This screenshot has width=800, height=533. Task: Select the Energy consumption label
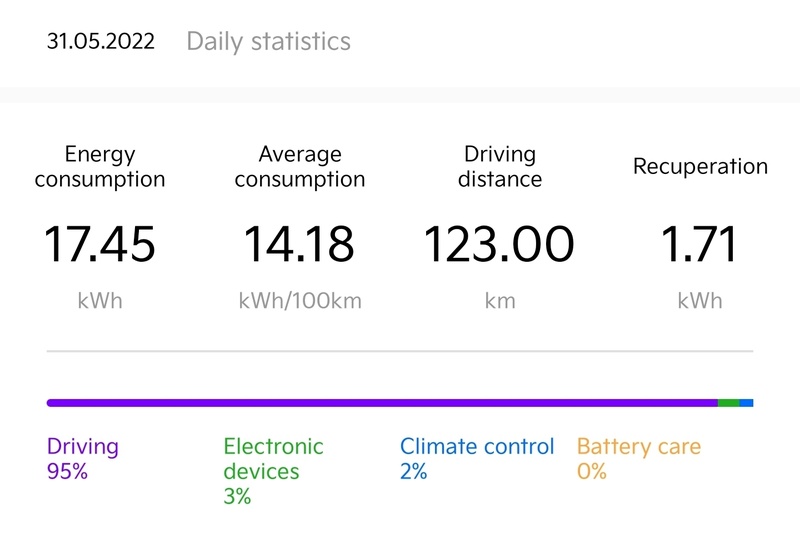[100, 167]
